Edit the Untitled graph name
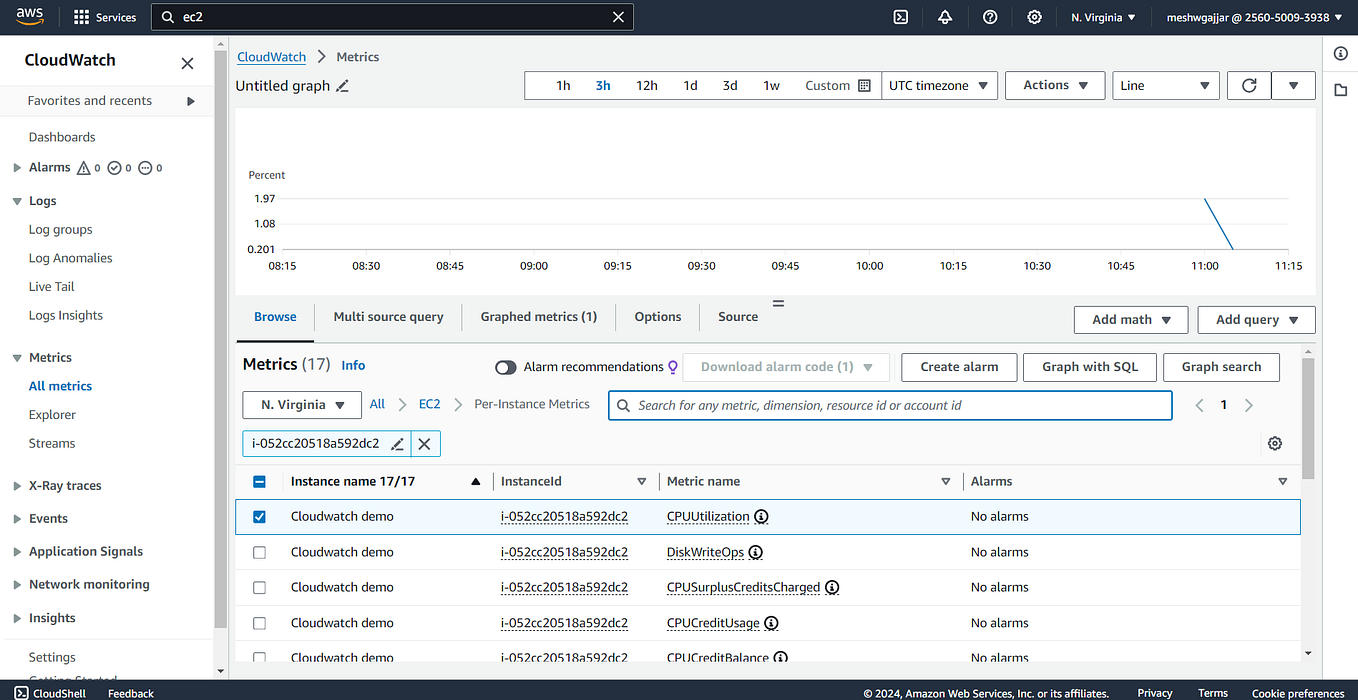The height and width of the screenshot is (700, 1358). pos(343,86)
